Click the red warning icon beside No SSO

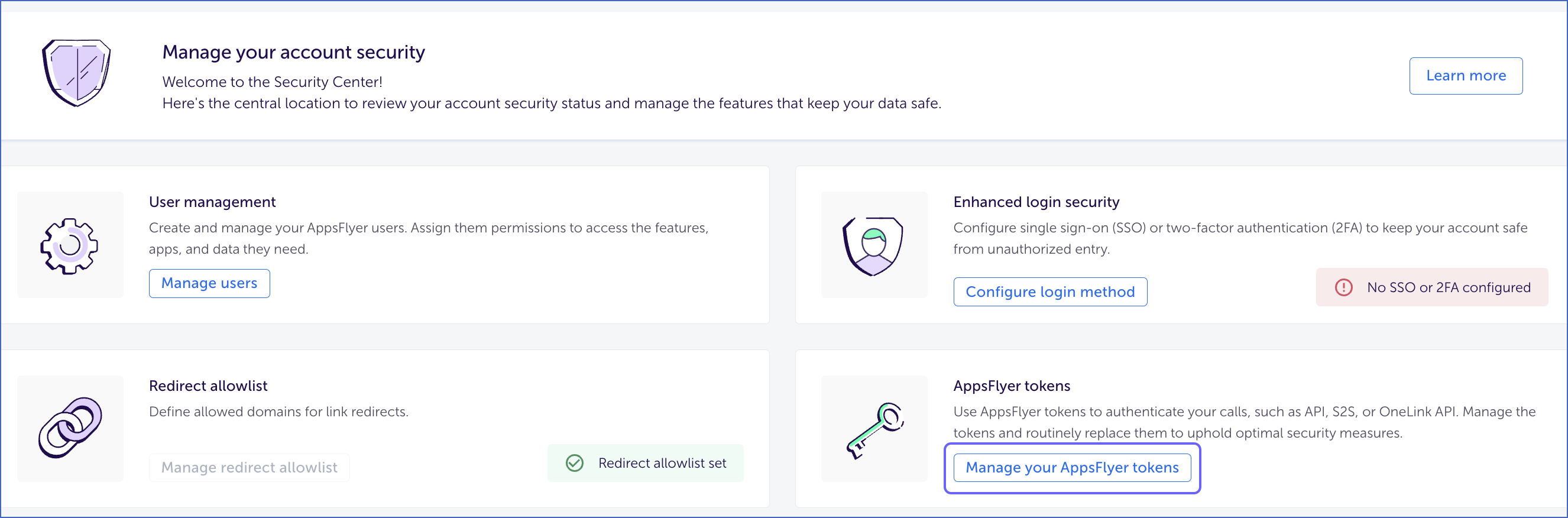pyautogui.click(x=1343, y=287)
